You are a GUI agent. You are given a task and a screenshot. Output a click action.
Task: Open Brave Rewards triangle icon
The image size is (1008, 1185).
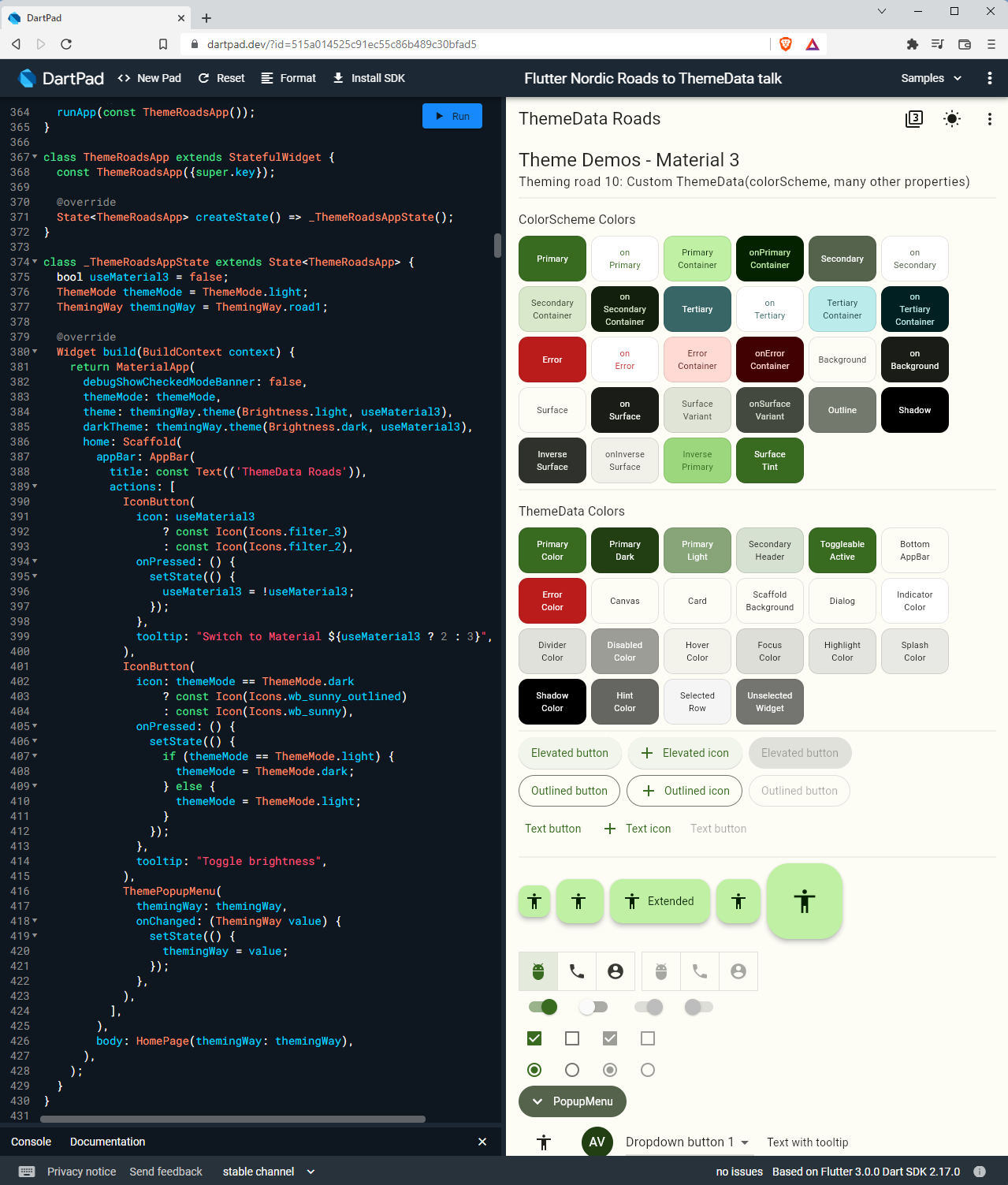813,44
